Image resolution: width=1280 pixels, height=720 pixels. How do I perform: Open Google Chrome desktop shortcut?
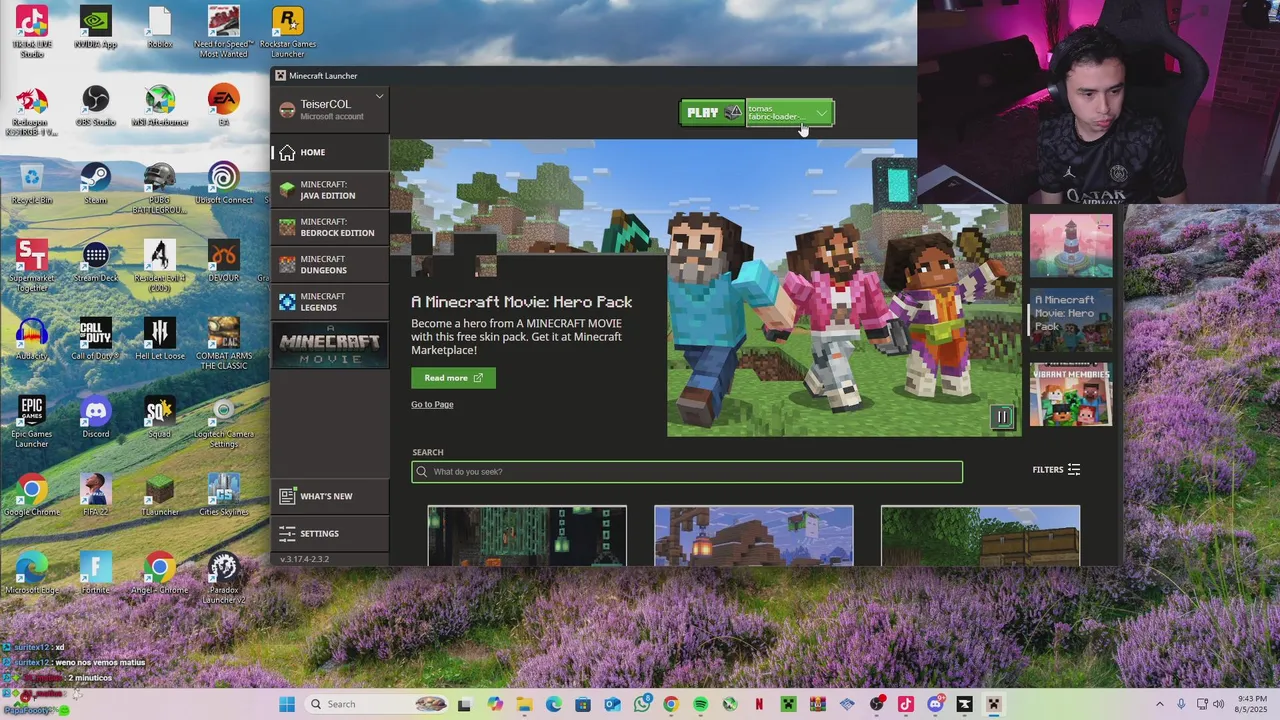(x=32, y=496)
